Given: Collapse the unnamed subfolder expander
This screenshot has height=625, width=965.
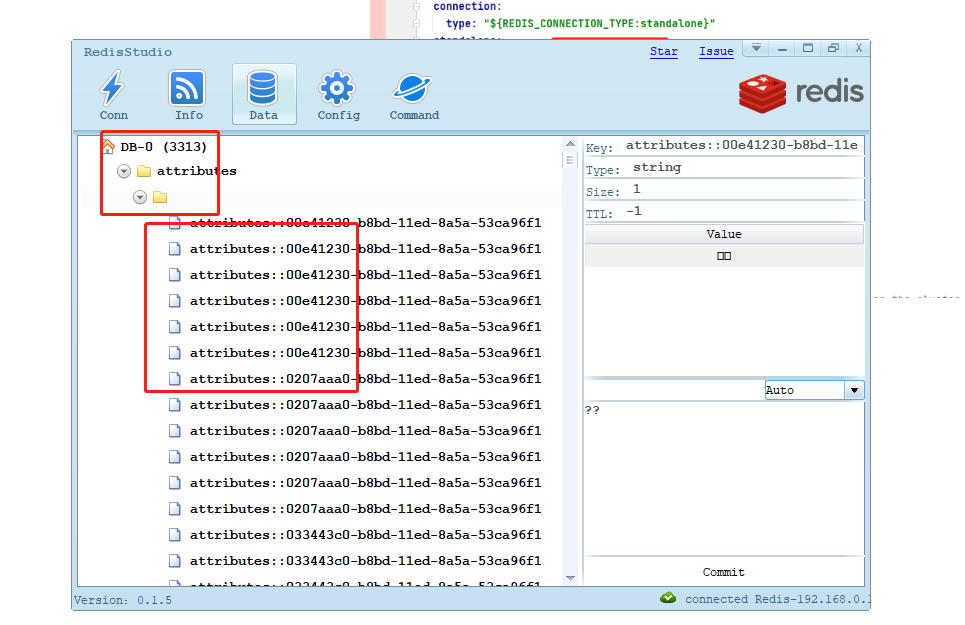Looking at the screenshot, I should (x=140, y=197).
